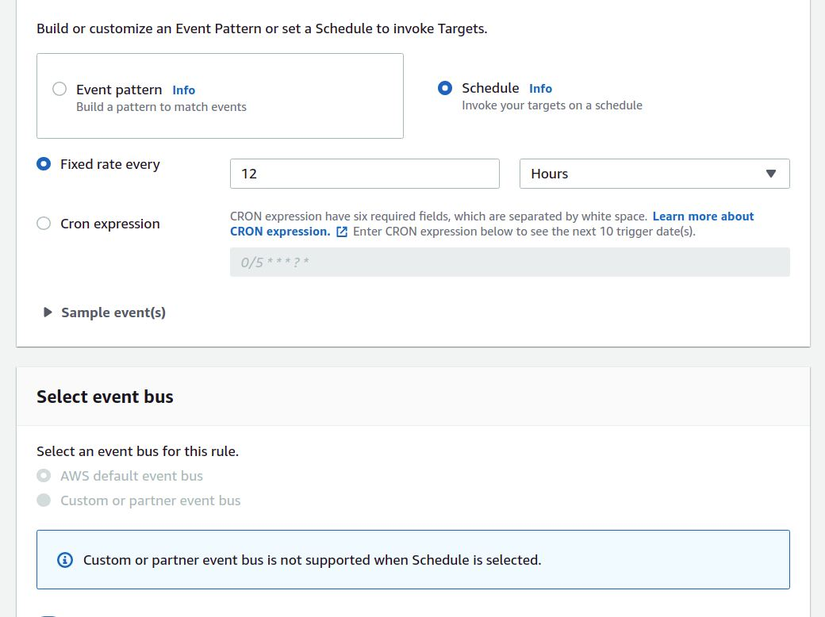Switch to the Cron expression radio option
Screen dimensions: 825x617
[44, 224]
